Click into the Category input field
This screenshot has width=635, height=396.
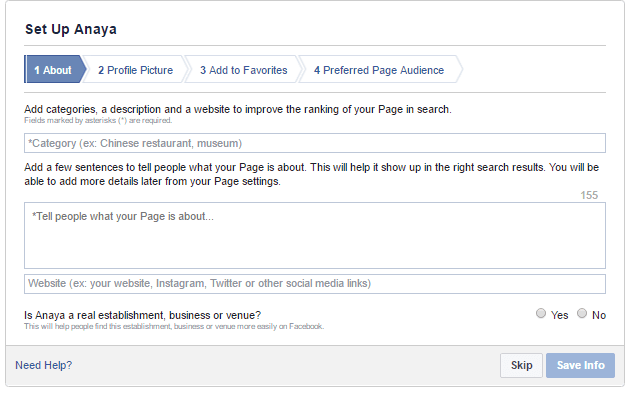point(315,143)
